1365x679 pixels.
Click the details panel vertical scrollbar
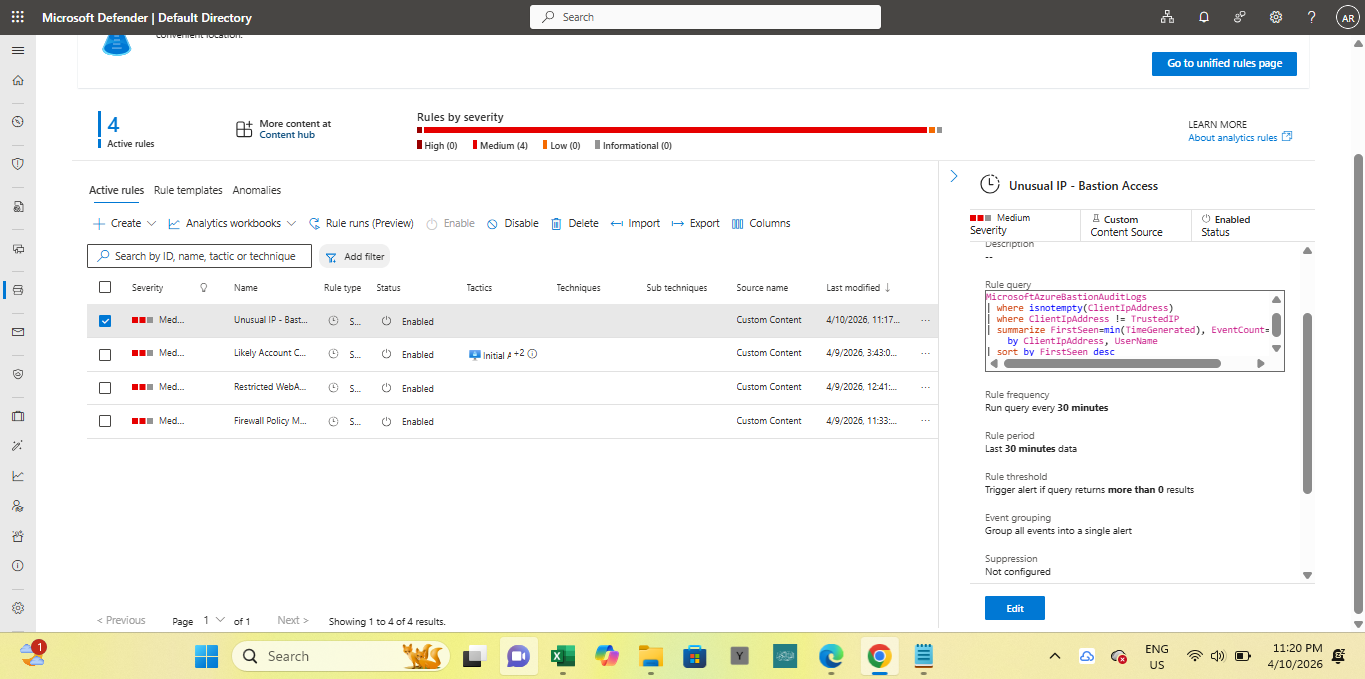[x=1307, y=402]
